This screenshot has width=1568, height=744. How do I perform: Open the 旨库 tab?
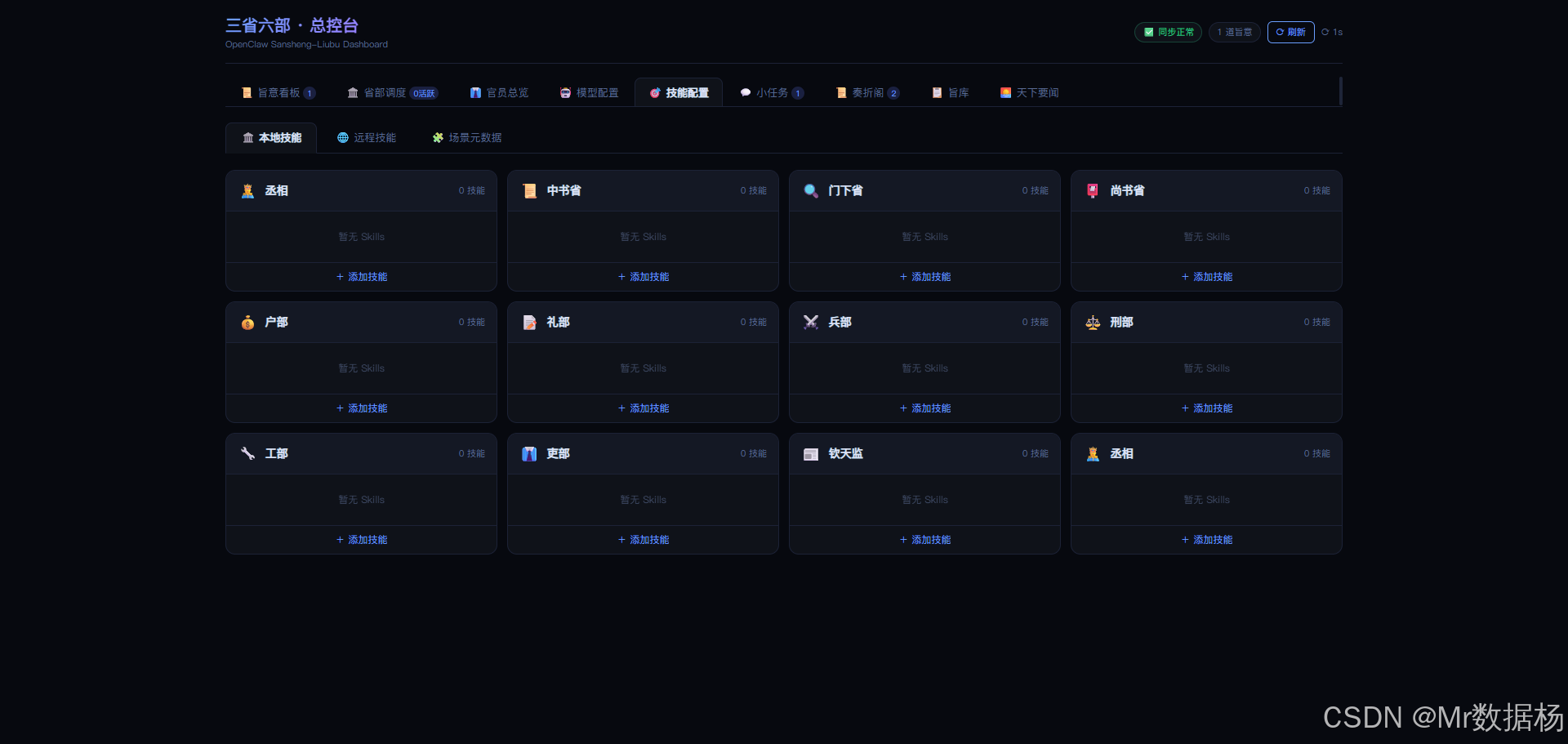pos(951,93)
